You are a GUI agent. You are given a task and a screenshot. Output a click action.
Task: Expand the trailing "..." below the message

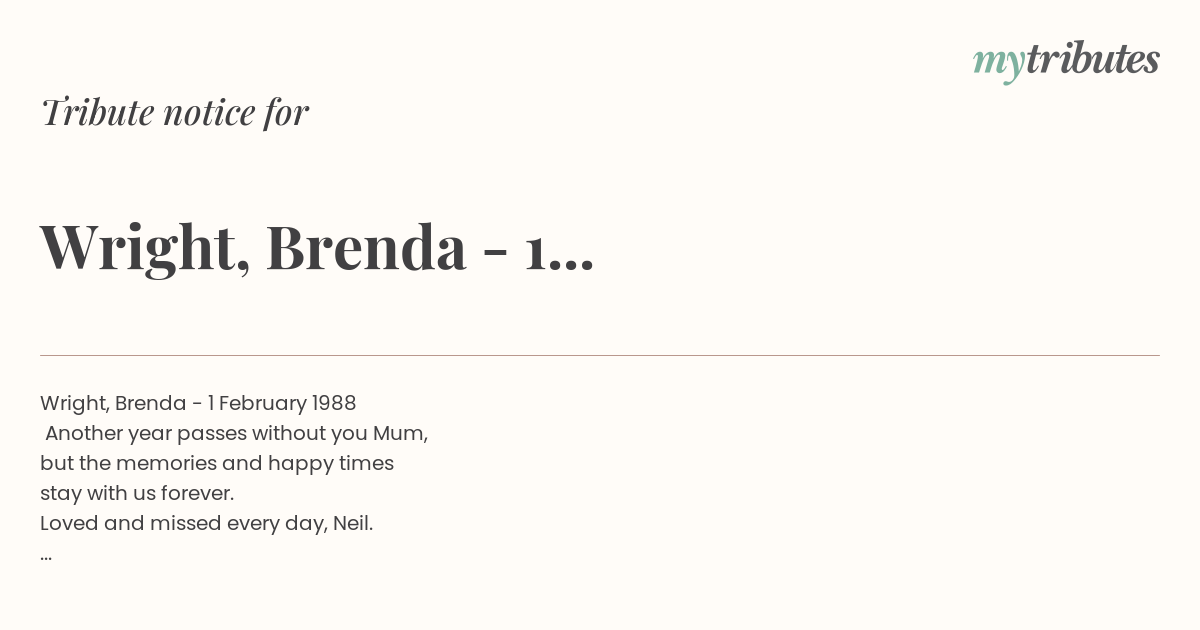[46, 557]
